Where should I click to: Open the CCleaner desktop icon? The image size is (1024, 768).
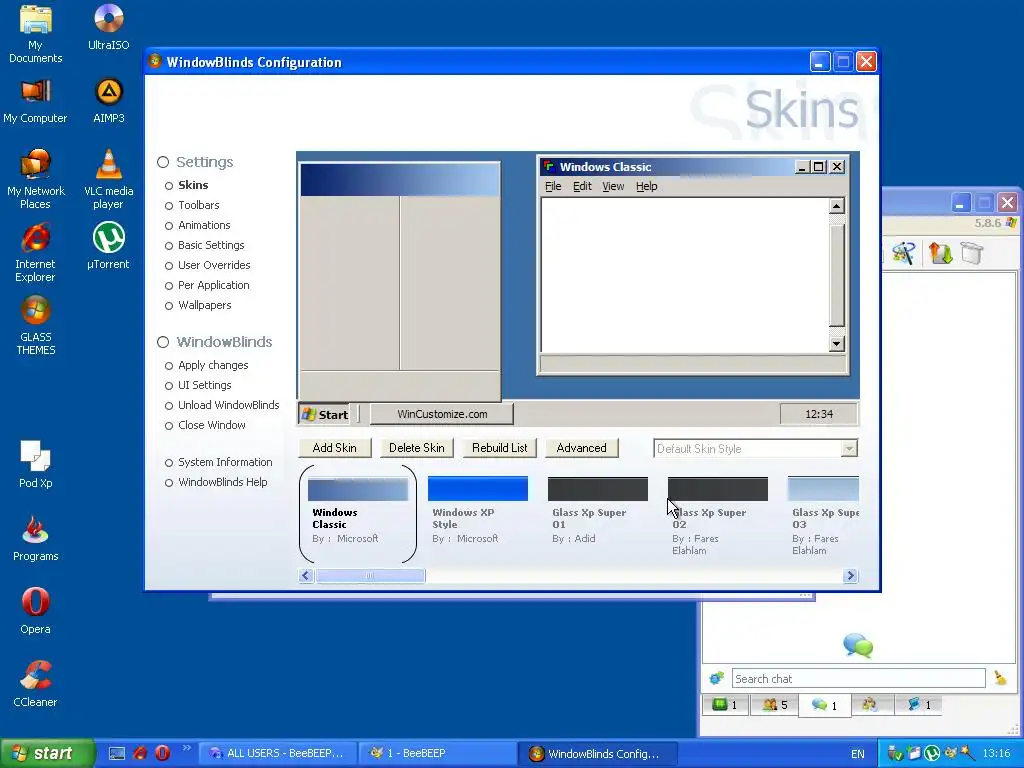point(35,684)
